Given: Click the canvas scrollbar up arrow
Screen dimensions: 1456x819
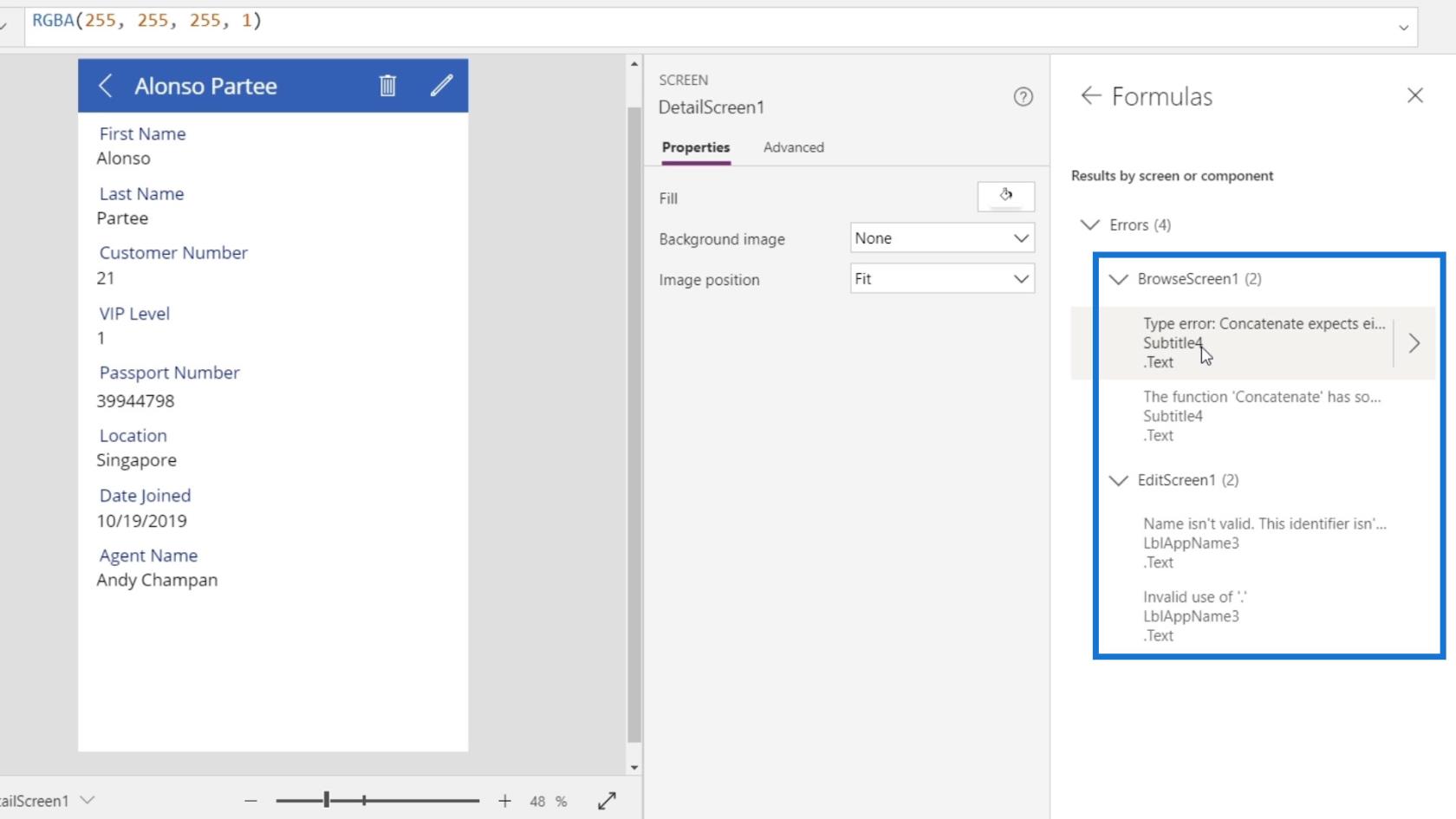Looking at the screenshot, I should pos(634,64).
